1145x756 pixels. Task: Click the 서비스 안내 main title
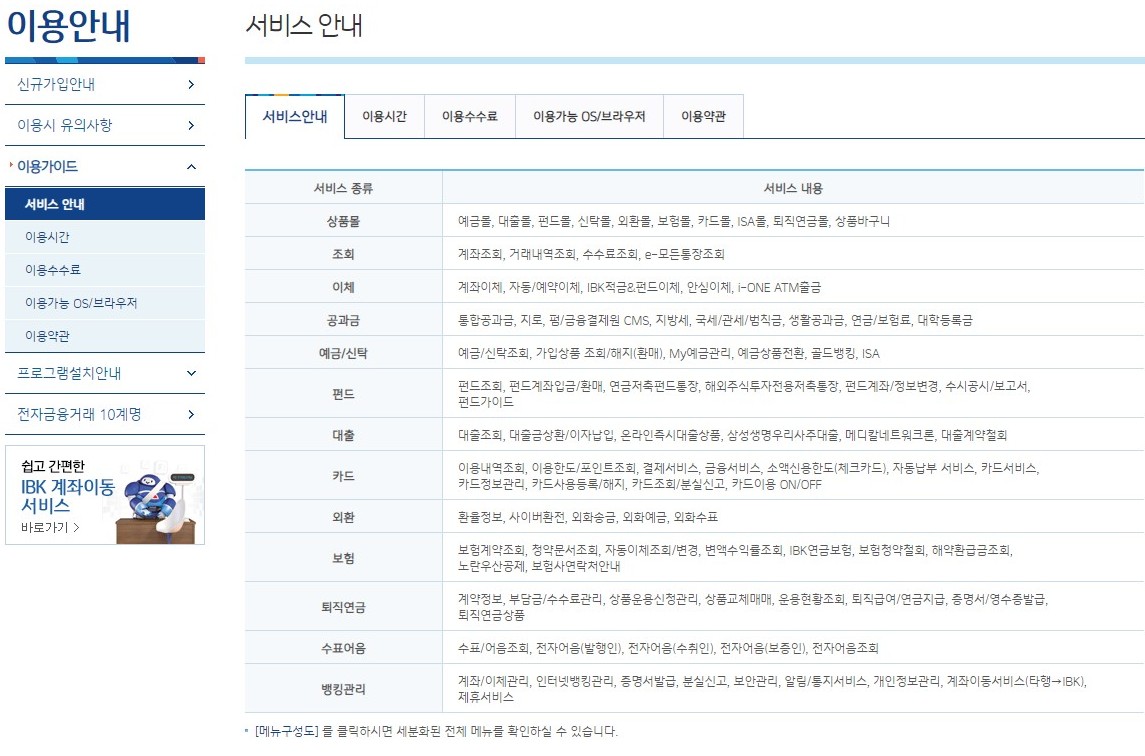[x=304, y=26]
